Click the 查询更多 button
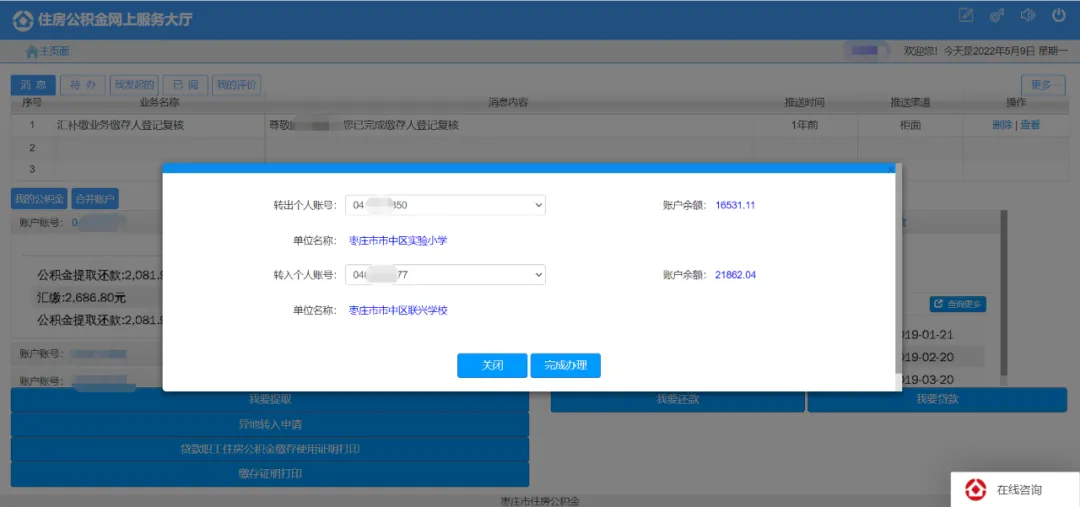 coord(957,304)
